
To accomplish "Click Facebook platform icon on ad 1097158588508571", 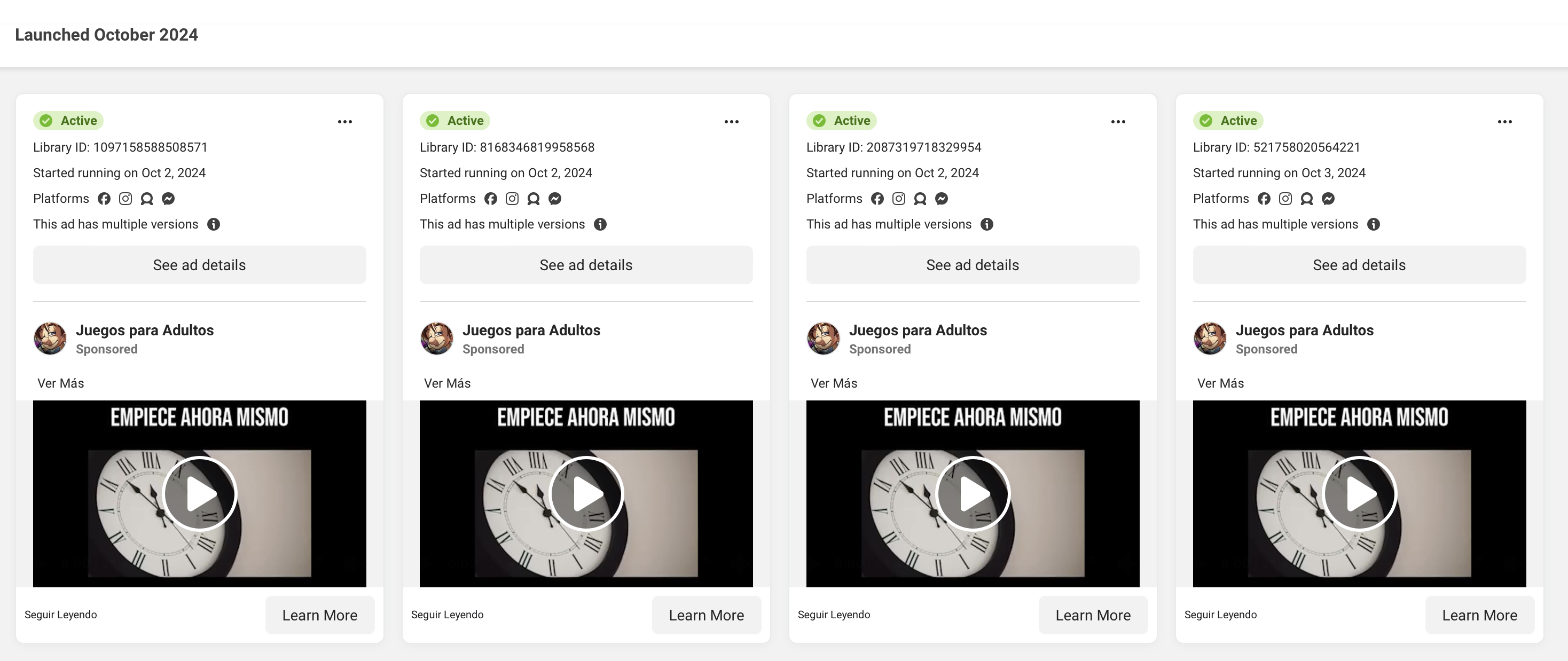I will pos(104,199).
